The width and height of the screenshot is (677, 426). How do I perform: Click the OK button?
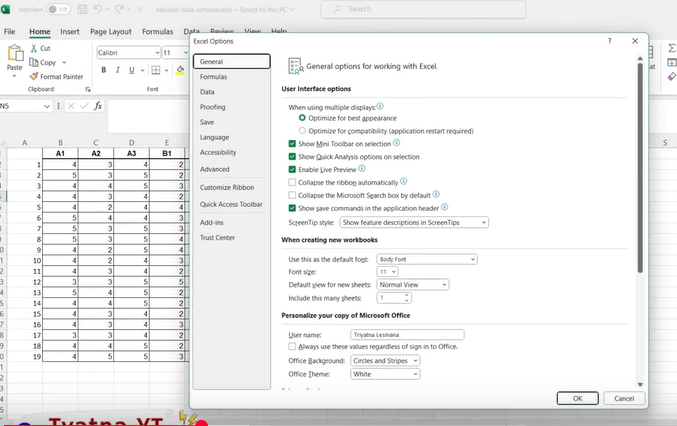[577, 398]
